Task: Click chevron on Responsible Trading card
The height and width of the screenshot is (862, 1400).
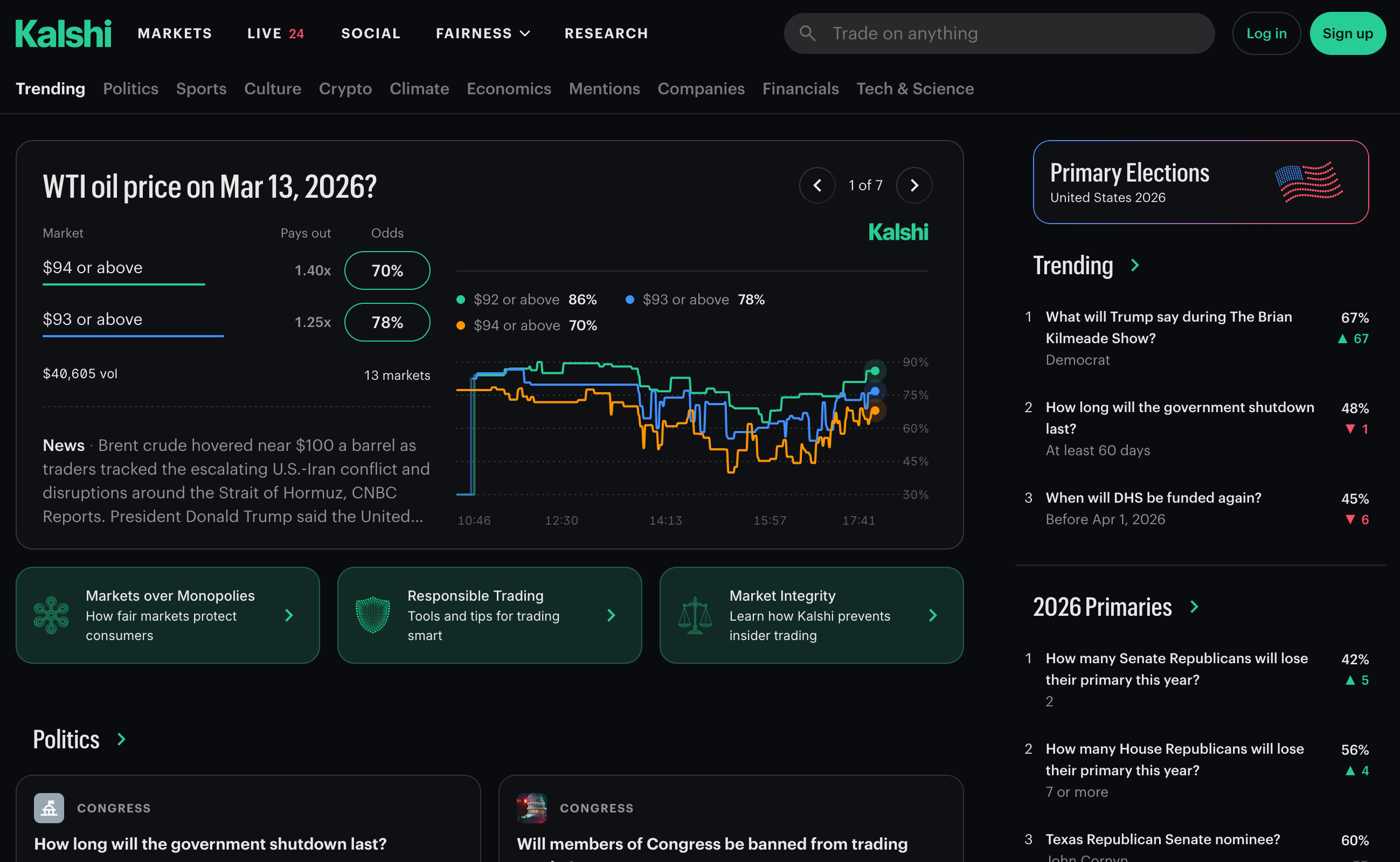Action: 611,615
